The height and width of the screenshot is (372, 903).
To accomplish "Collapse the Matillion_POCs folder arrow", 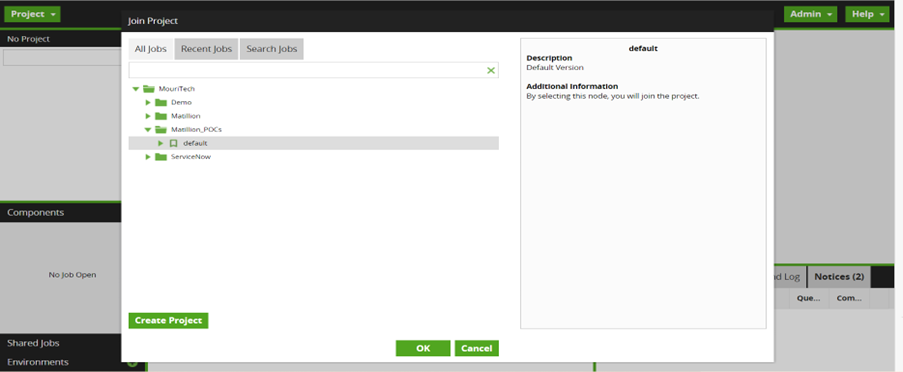I will 148,130.
